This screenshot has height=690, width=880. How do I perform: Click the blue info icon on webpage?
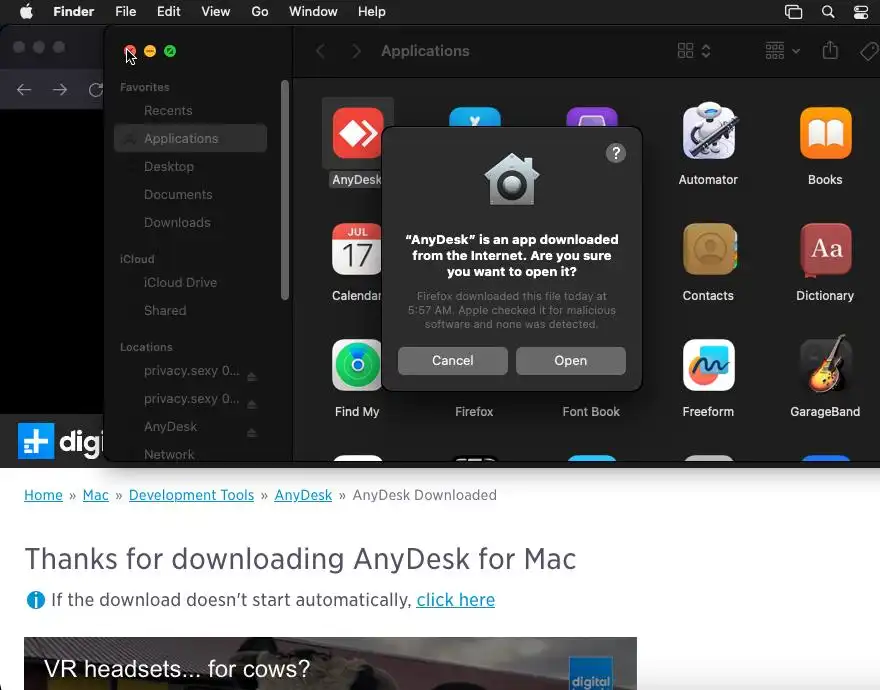(35, 600)
